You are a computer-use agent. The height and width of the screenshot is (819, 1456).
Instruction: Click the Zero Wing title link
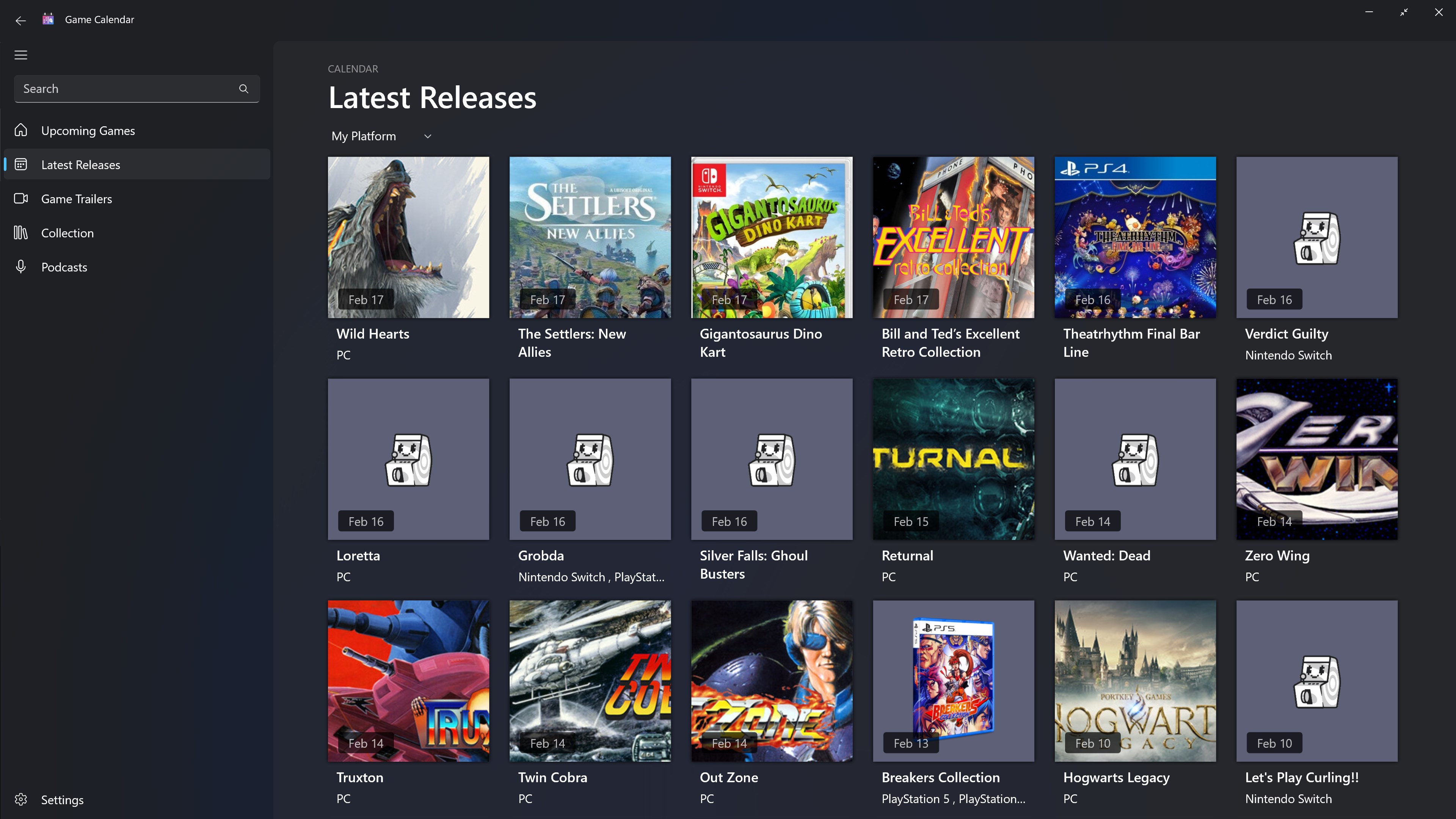click(x=1277, y=555)
